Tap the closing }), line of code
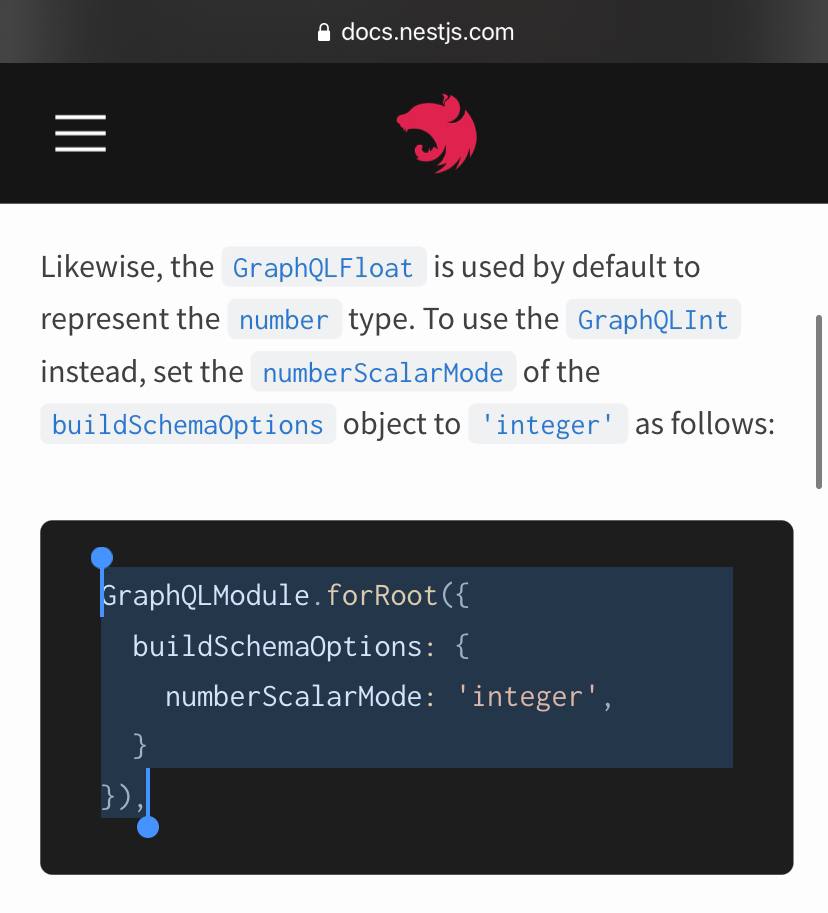The height and width of the screenshot is (913, 828). (x=122, y=797)
